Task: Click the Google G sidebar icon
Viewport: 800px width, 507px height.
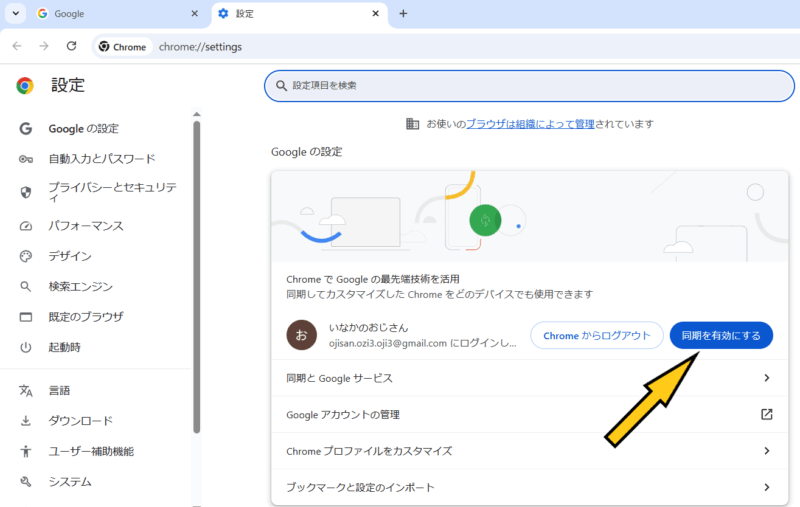Action: pyautogui.click(x=26, y=129)
